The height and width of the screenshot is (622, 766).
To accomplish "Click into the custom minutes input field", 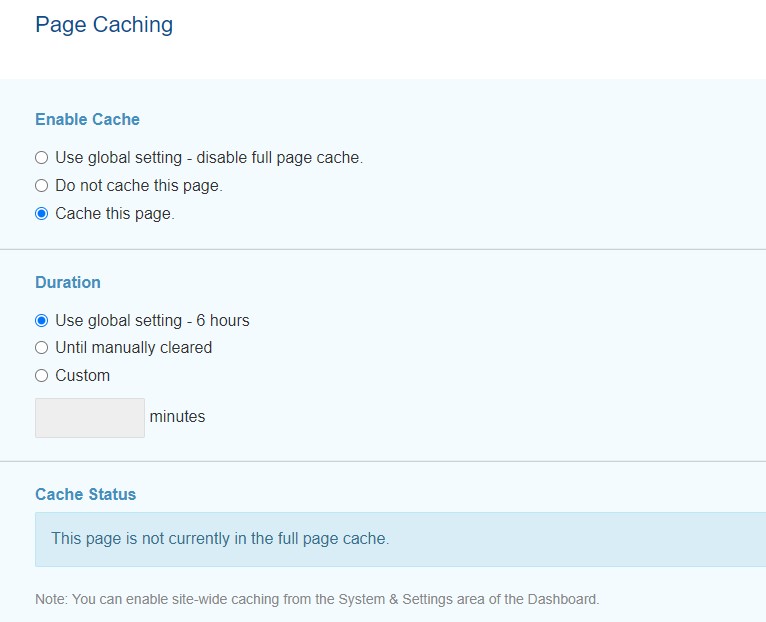I will 90,418.
